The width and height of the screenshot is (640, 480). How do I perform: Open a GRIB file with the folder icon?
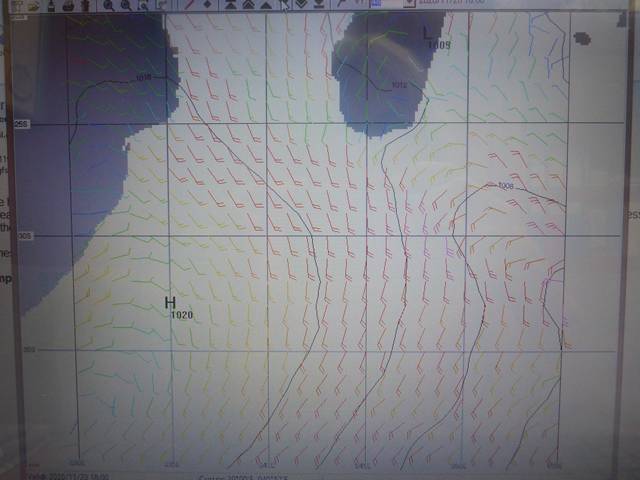click(32, 5)
